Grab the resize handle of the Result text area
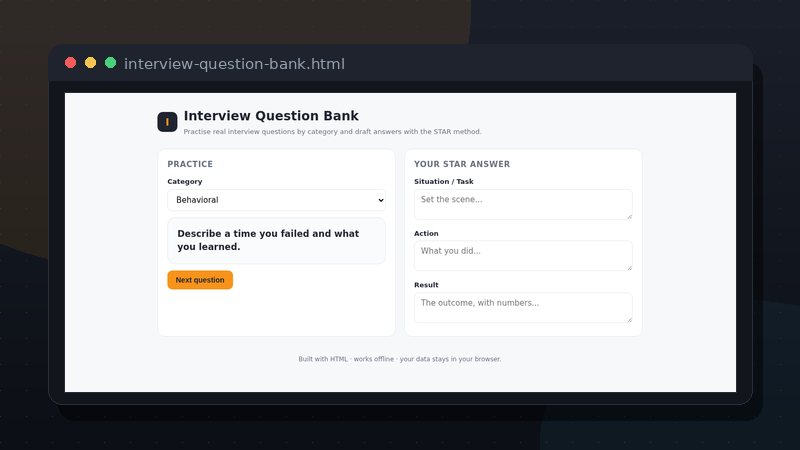Screen dimensions: 800x450 (x=630, y=319)
